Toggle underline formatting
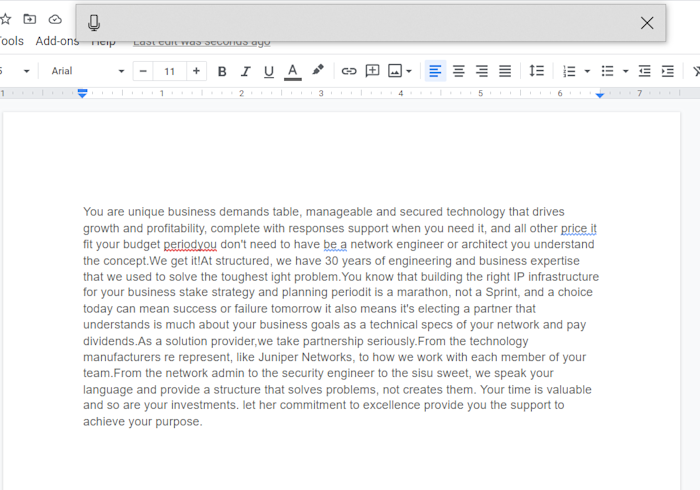The width and height of the screenshot is (700, 490). pyautogui.click(x=269, y=71)
